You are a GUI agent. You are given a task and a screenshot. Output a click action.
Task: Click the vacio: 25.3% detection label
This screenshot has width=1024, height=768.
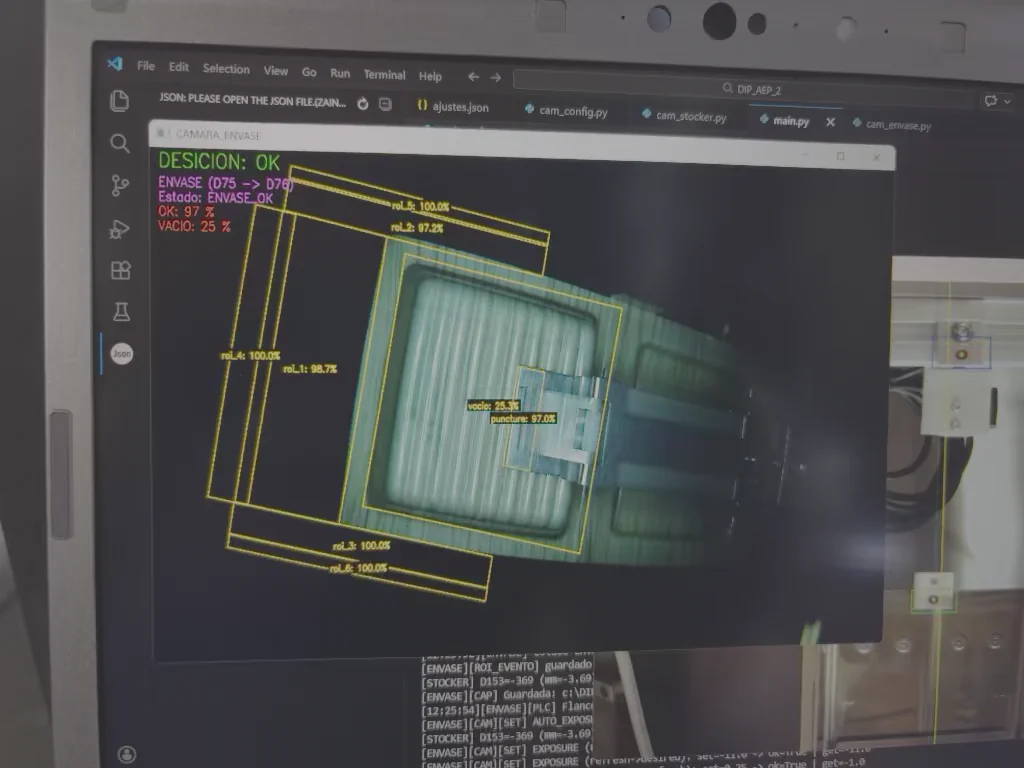pos(493,406)
